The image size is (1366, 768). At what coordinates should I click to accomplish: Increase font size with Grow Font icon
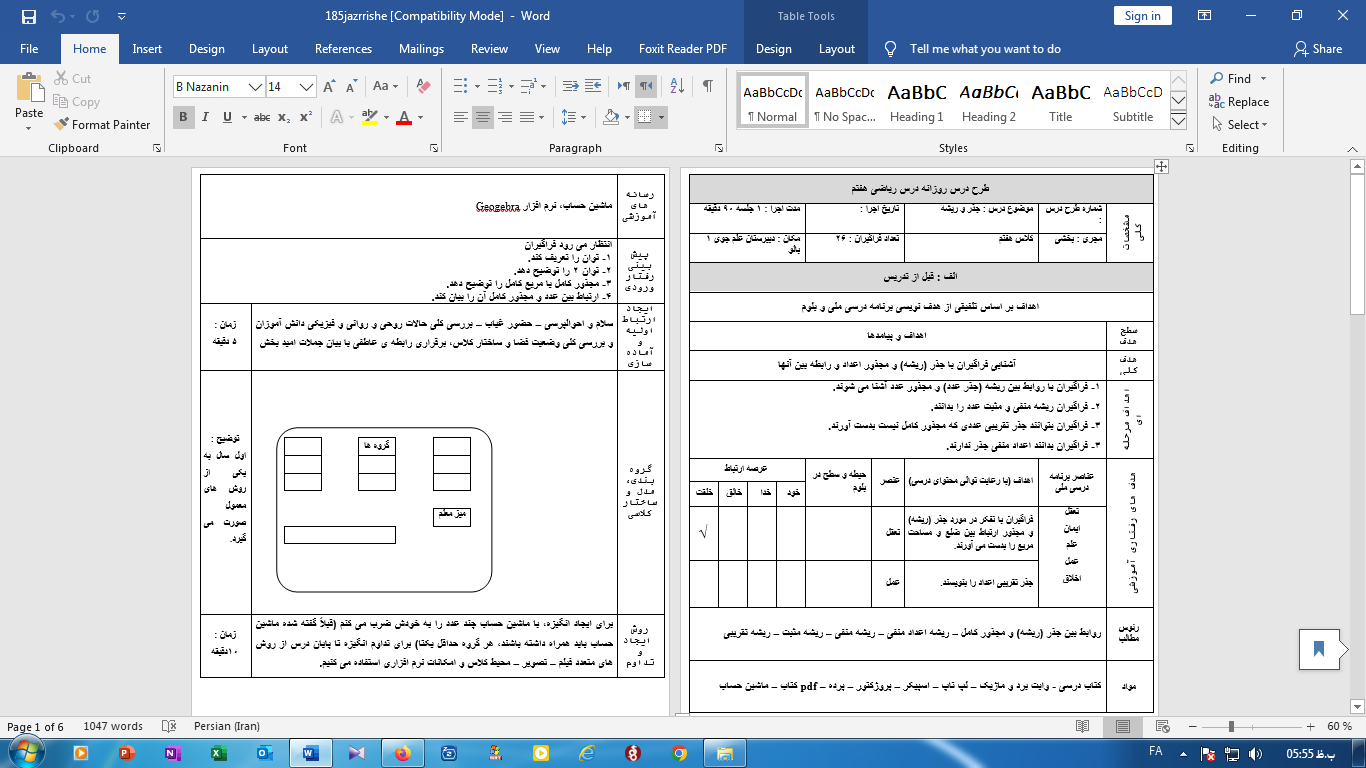pos(329,87)
